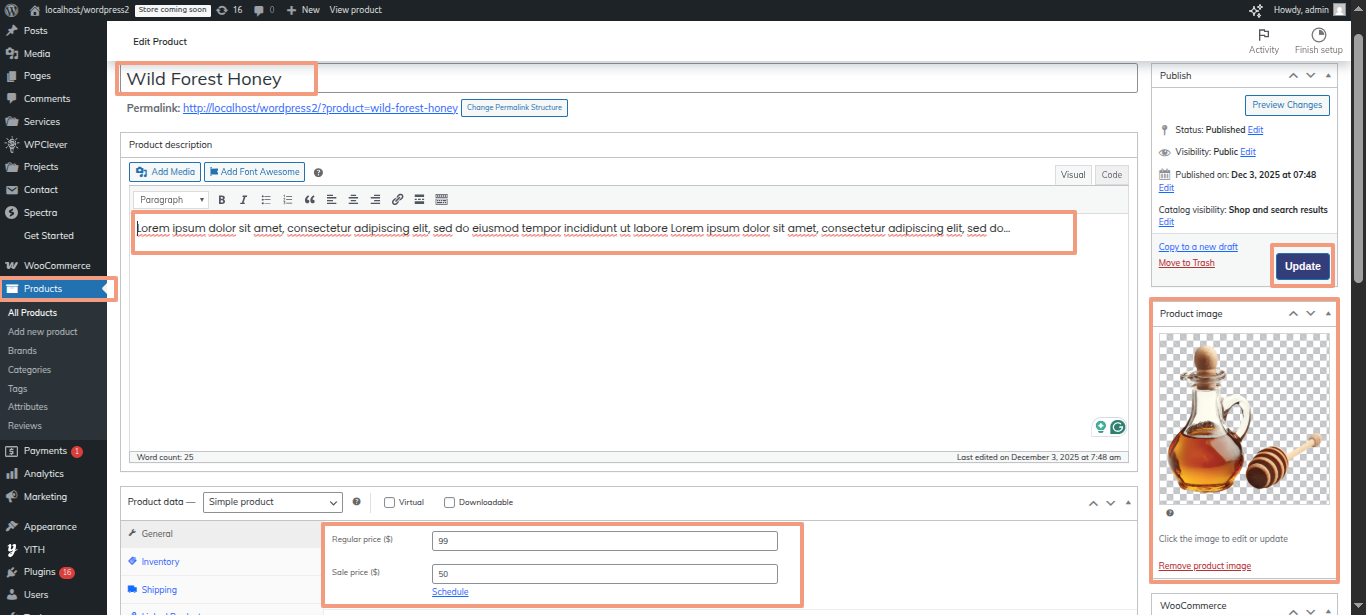Open the Inventory product data tab

click(x=160, y=562)
